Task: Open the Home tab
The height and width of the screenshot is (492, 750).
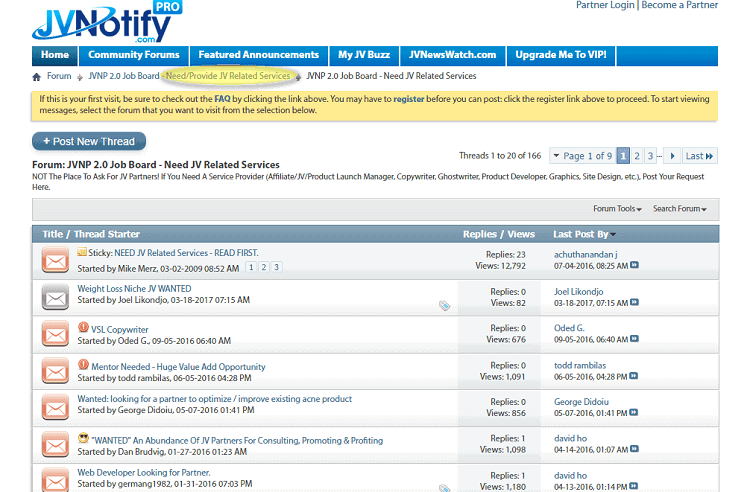Action: click(x=55, y=55)
